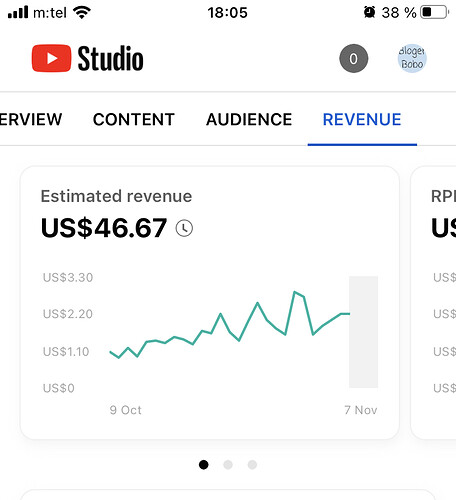The height and width of the screenshot is (500, 456).
Task: Go to the partially visible Overview tab
Action: 31,119
